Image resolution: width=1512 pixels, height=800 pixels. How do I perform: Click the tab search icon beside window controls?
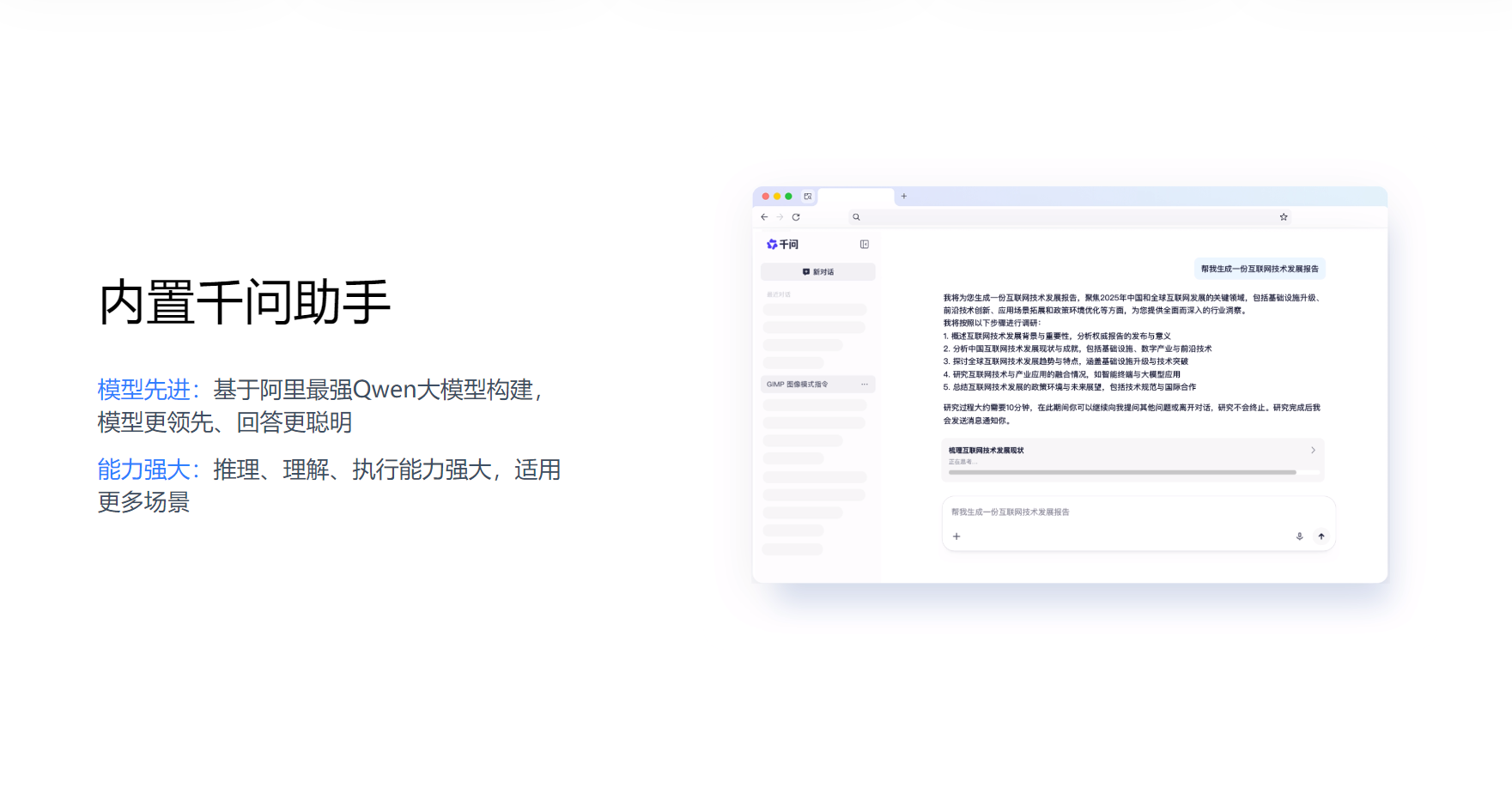pos(808,197)
